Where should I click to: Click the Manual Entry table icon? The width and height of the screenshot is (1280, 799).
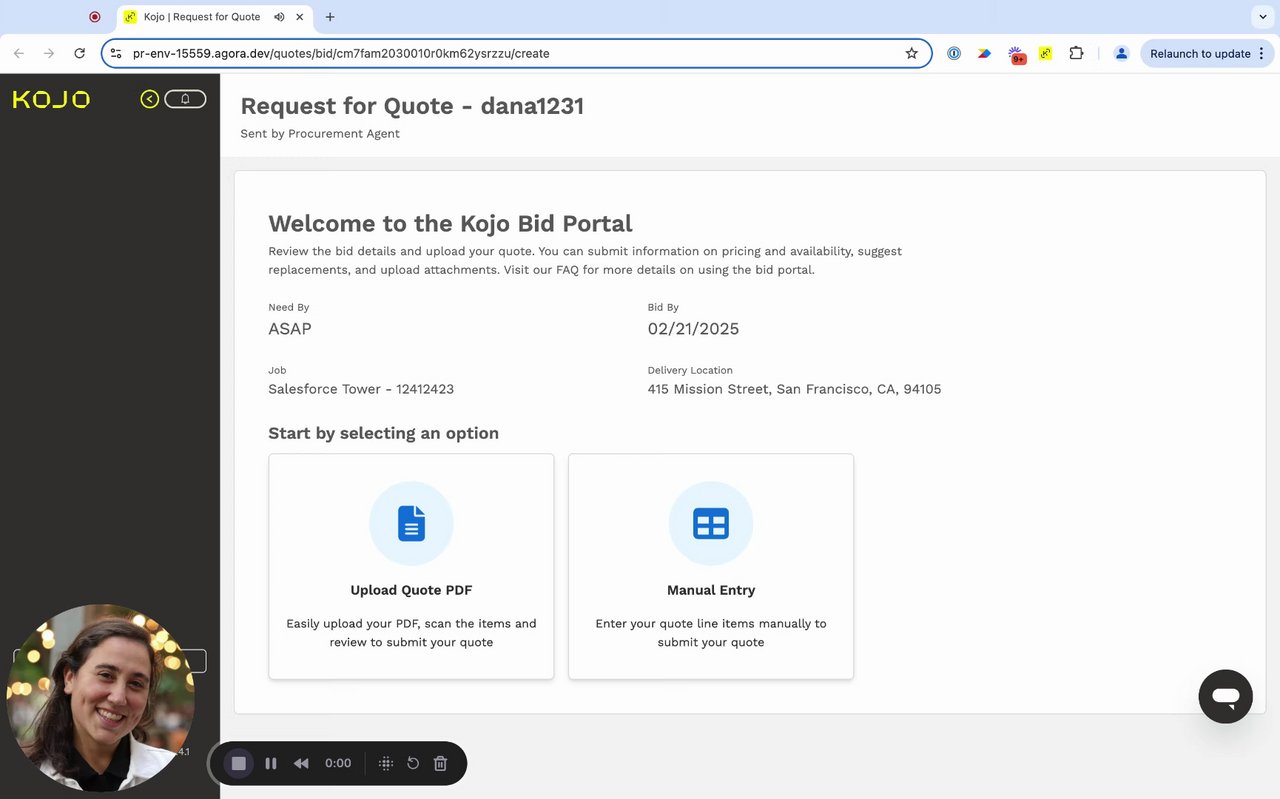(711, 523)
